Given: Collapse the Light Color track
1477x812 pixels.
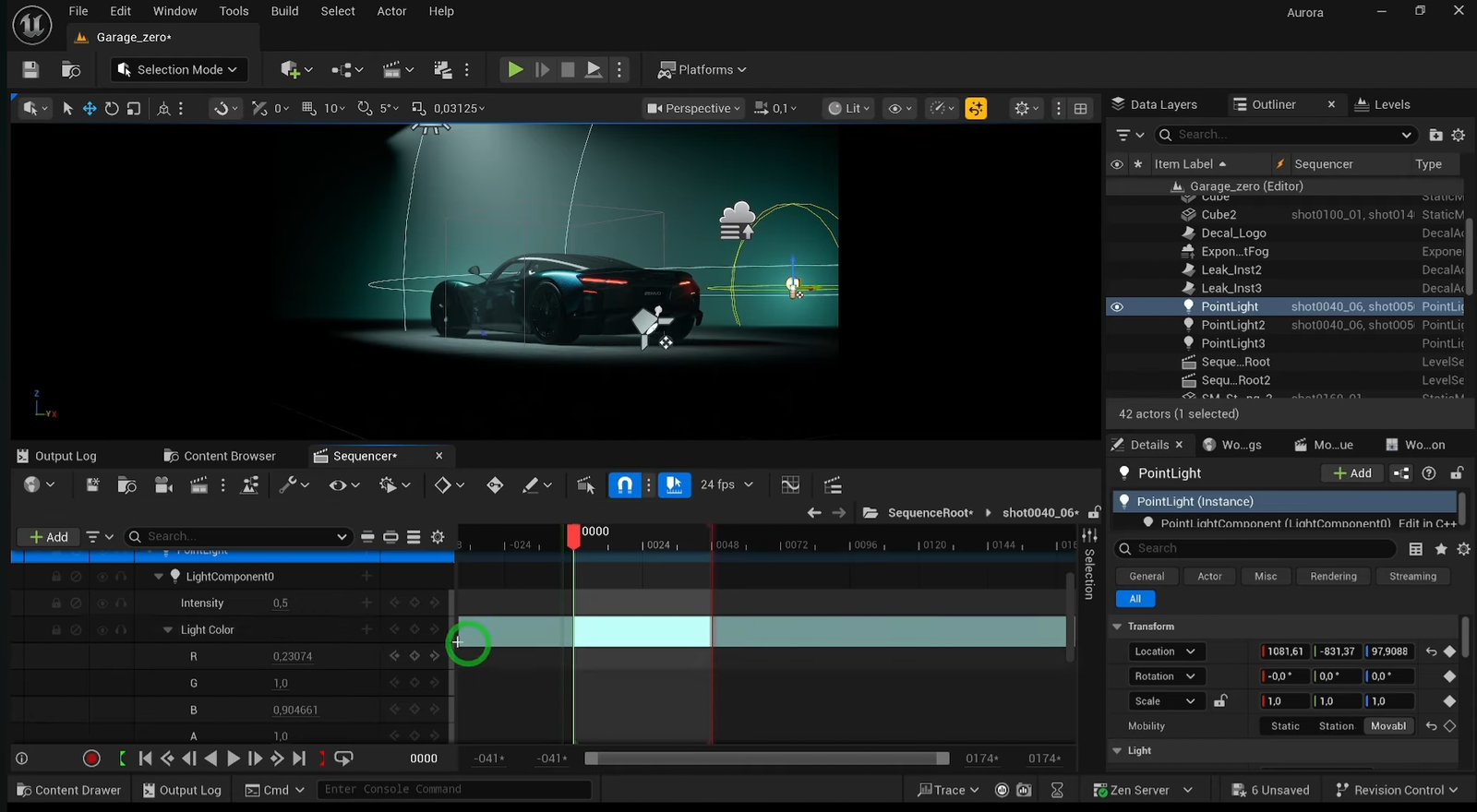Looking at the screenshot, I should point(167,630).
